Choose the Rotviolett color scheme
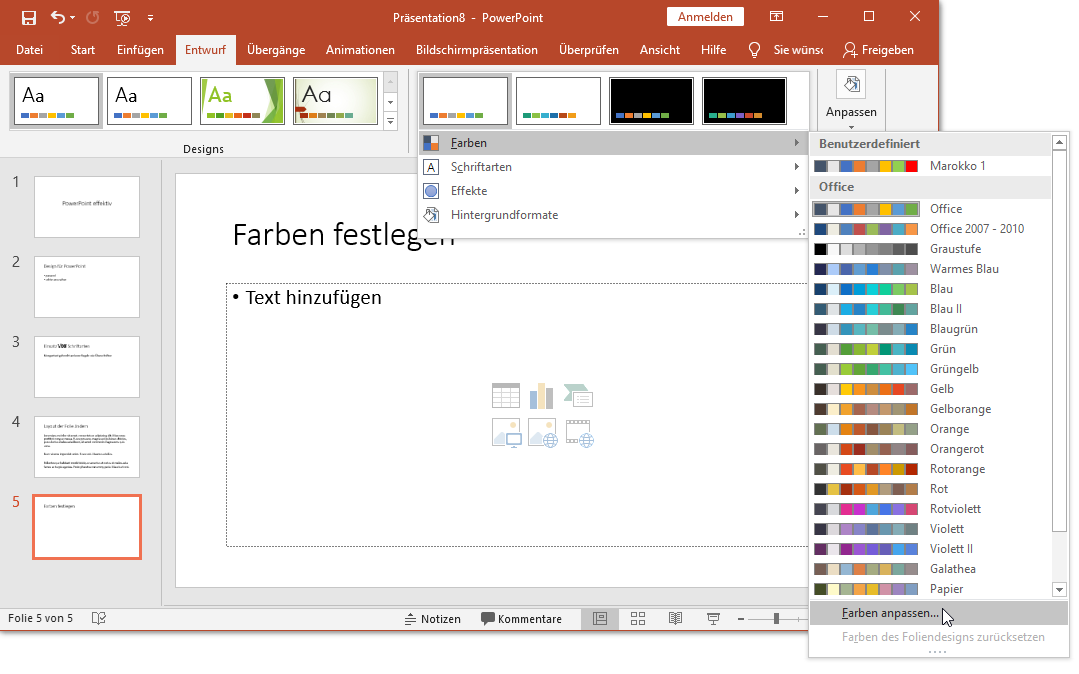The width and height of the screenshot is (1079, 674). 931,508
